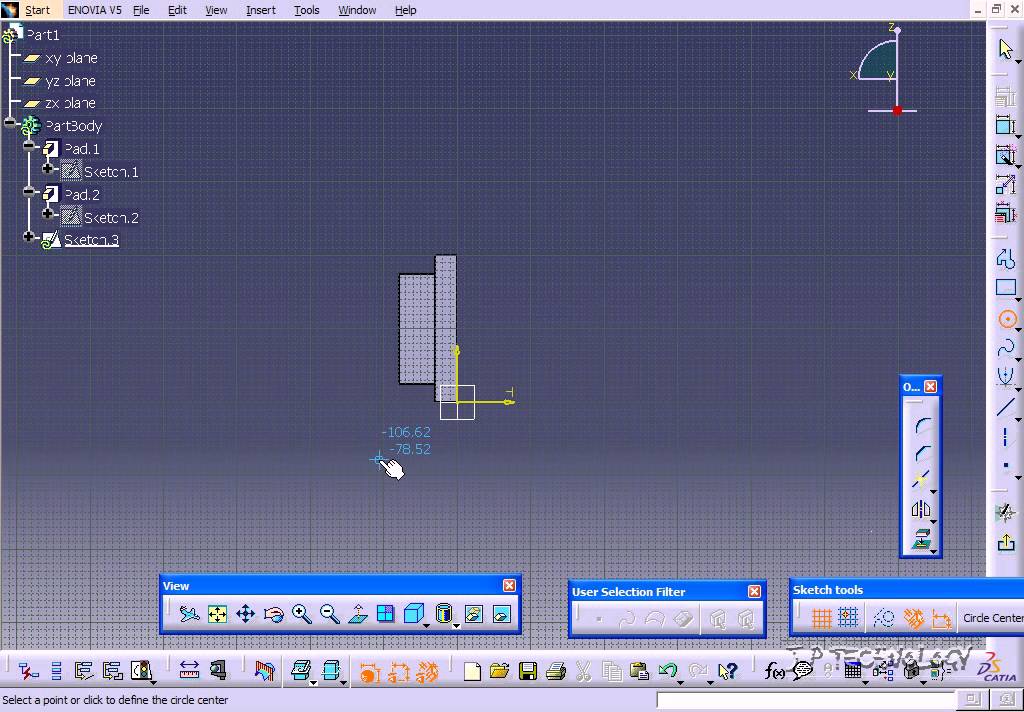Click the Hide/Show icon in View toolbar
1024x712 pixels.
(x=474, y=614)
